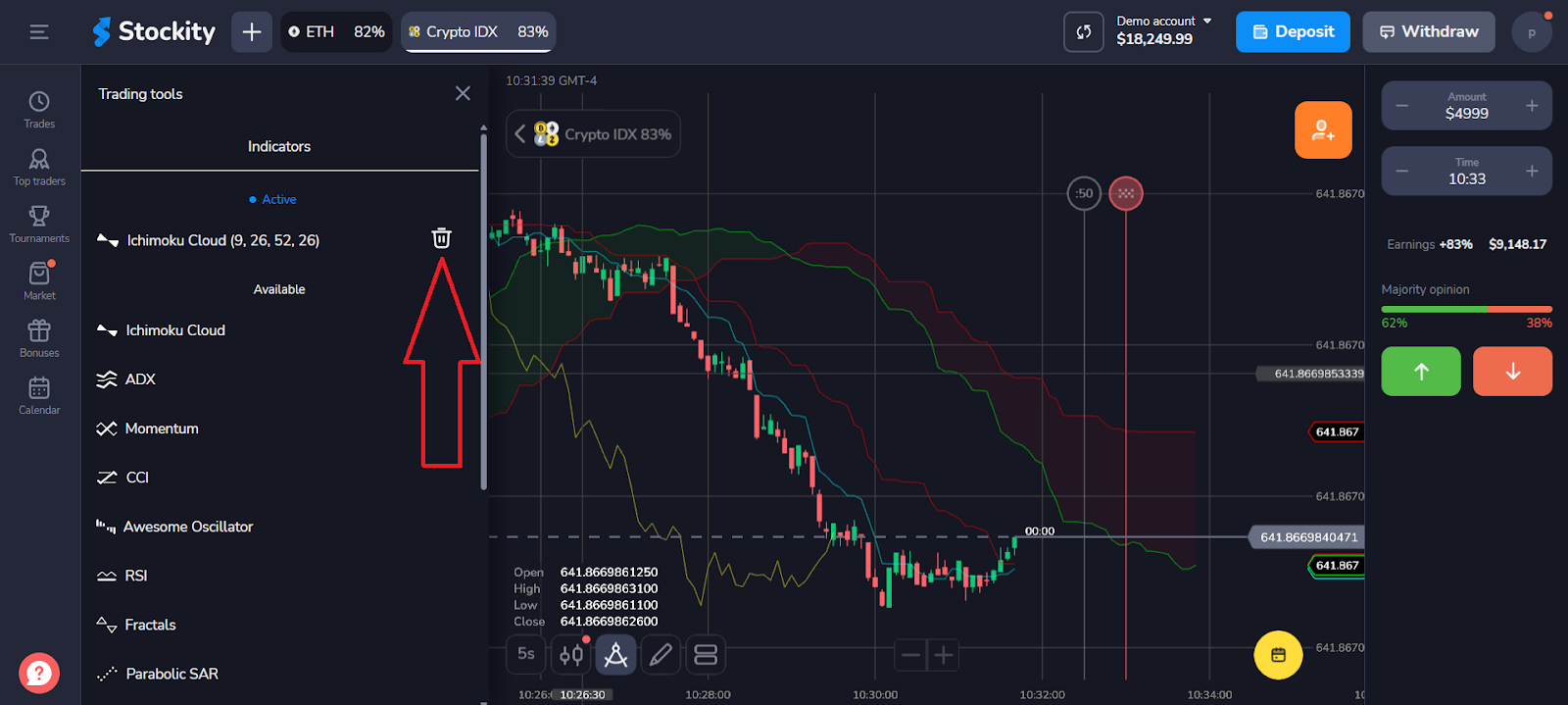This screenshot has width=1568, height=705.
Task: Decrease the trade Amount
Action: click(1402, 106)
